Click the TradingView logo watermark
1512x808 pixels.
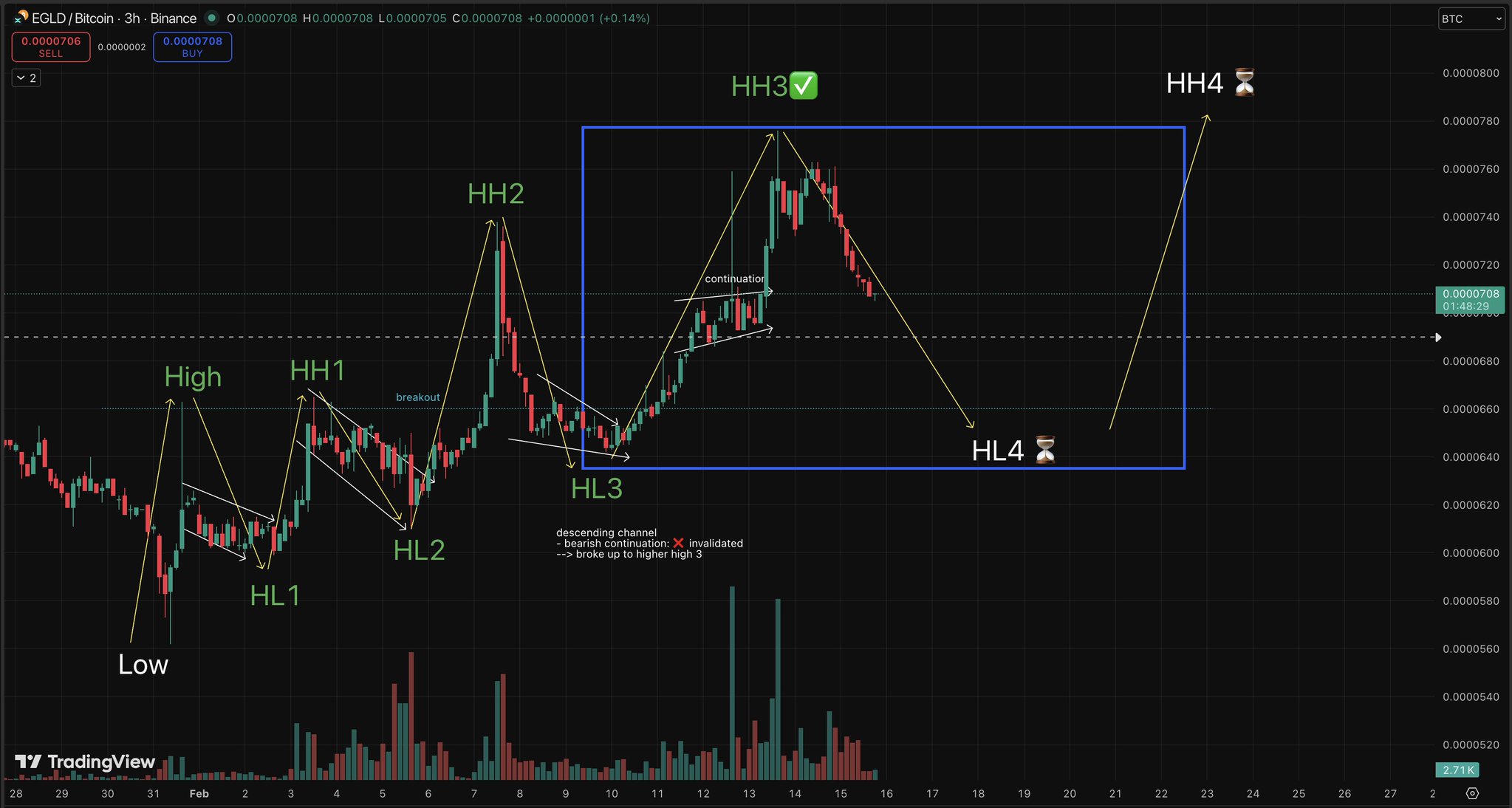85,761
